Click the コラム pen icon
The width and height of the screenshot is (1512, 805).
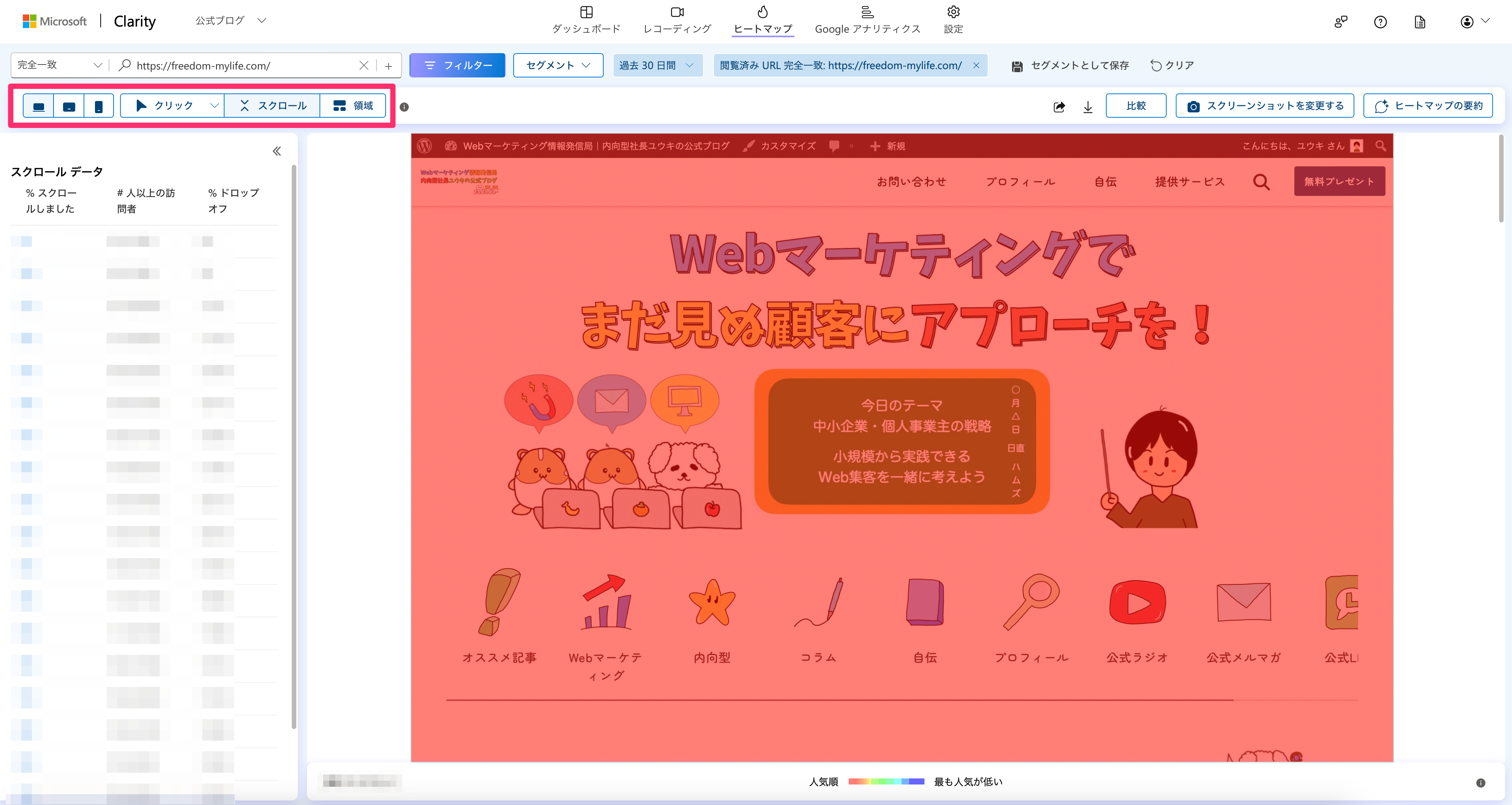pyautogui.click(x=819, y=602)
